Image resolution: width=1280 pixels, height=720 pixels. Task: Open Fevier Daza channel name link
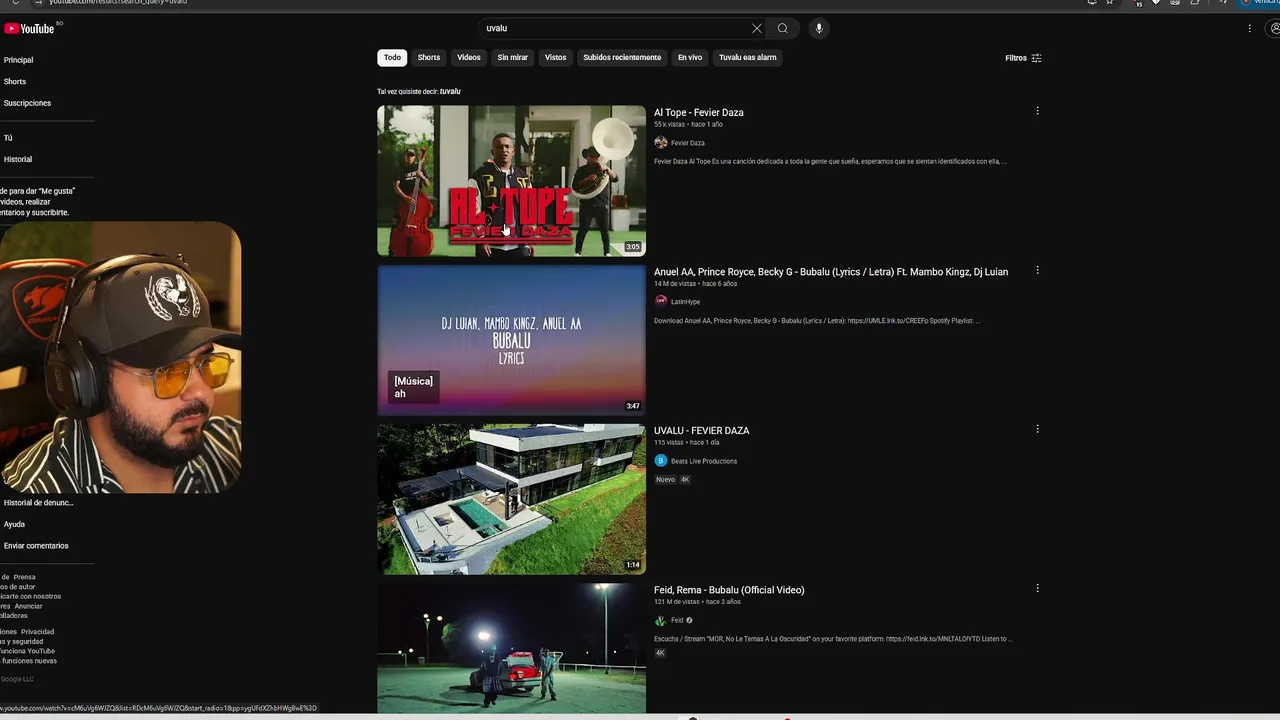point(688,143)
